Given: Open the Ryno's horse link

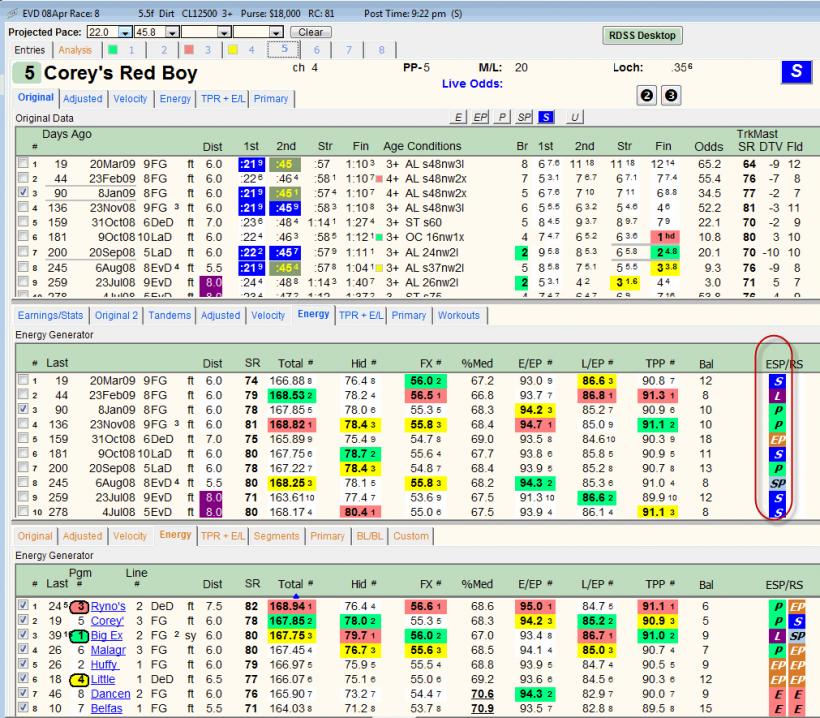Looking at the screenshot, I should (108, 607).
